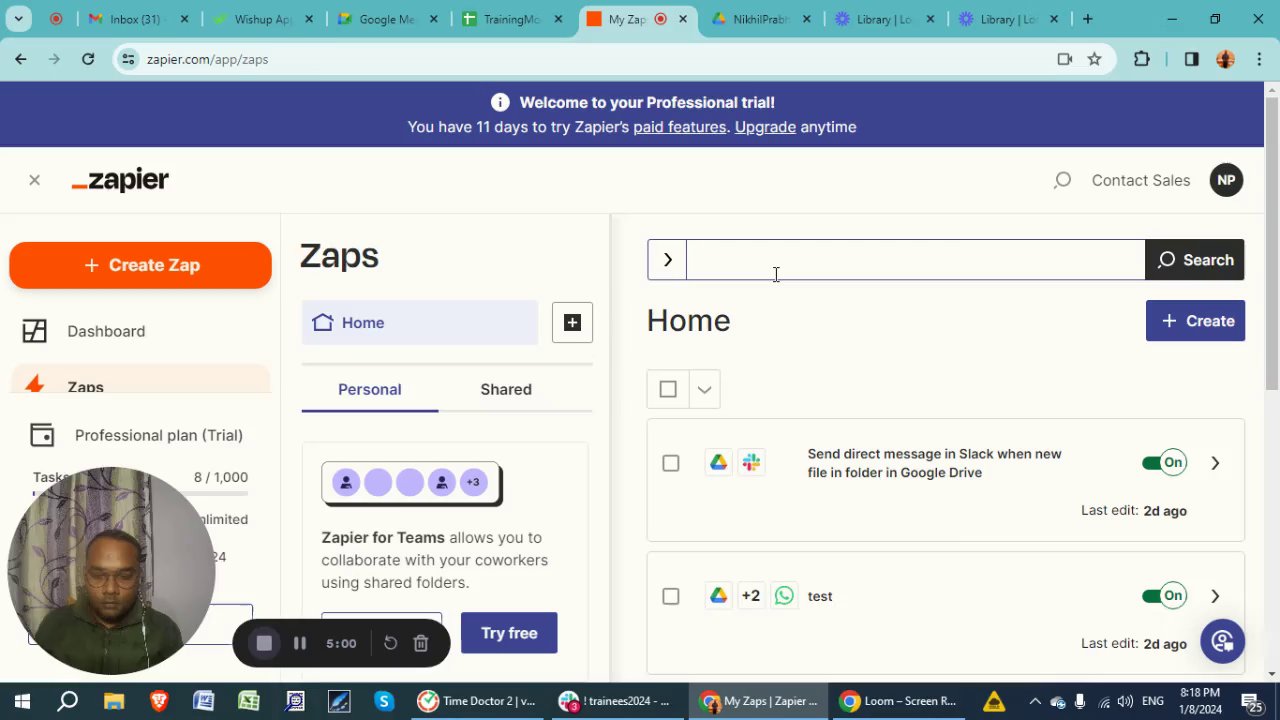Open zap "Send direct message in Slack when new file"

coord(934,463)
